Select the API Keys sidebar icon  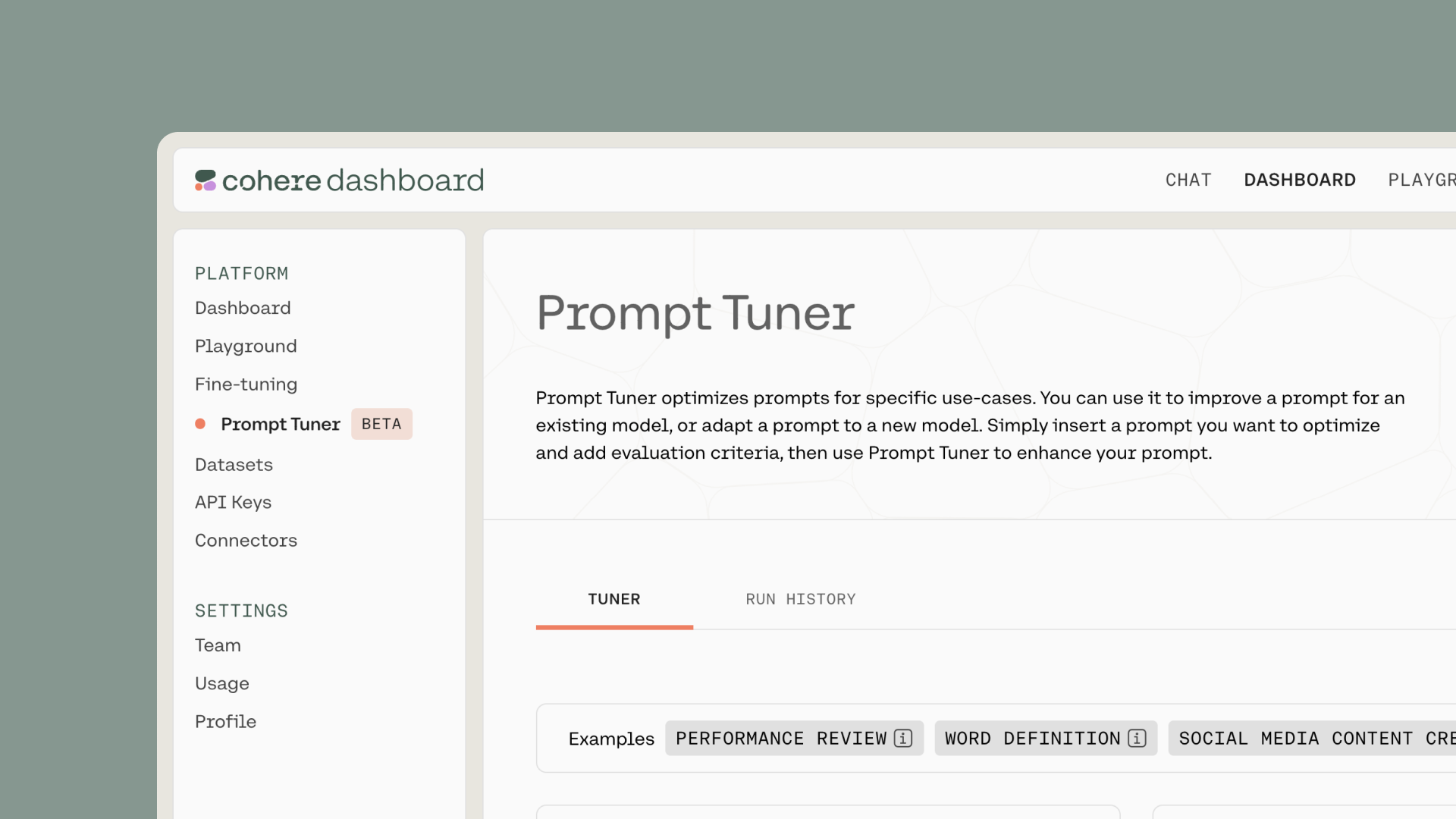(x=233, y=502)
